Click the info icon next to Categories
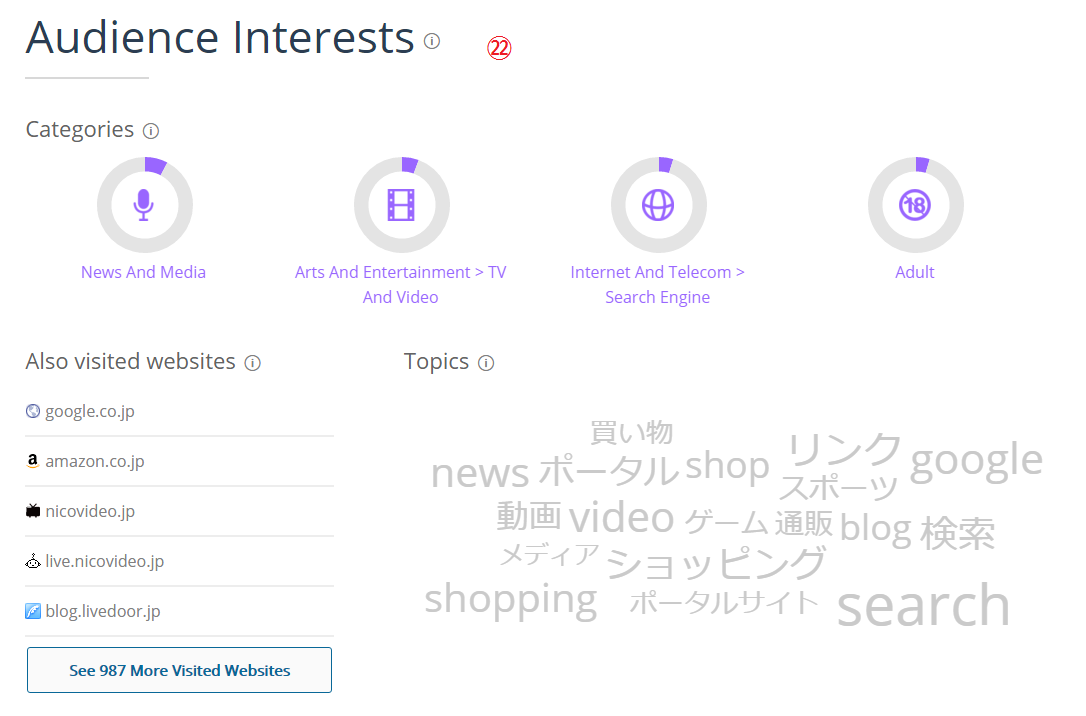The height and width of the screenshot is (716, 1086). pyautogui.click(x=151, y=131)
